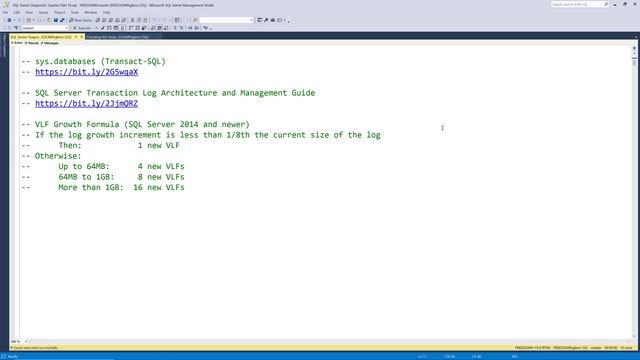Click the Results to Grid icon

pyautogui.click(x=160, y=28)
